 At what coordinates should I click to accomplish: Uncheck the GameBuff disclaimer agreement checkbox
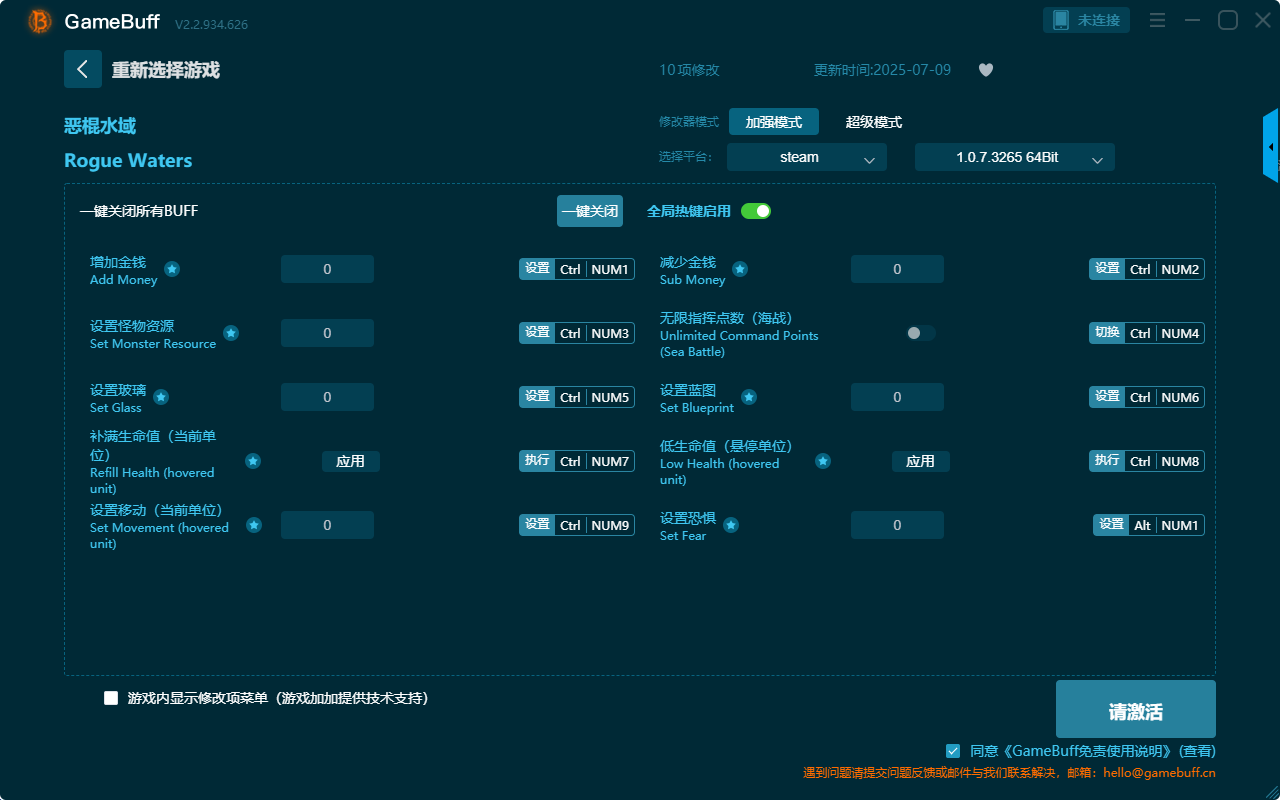pos(953,750)
